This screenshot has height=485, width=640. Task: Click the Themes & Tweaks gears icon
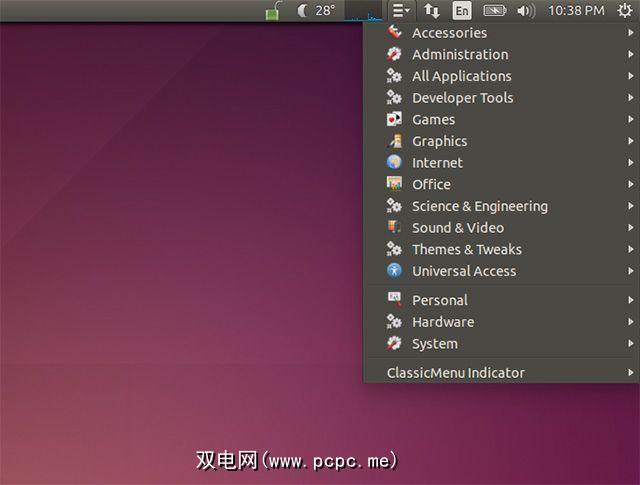[x=394, y=249]
